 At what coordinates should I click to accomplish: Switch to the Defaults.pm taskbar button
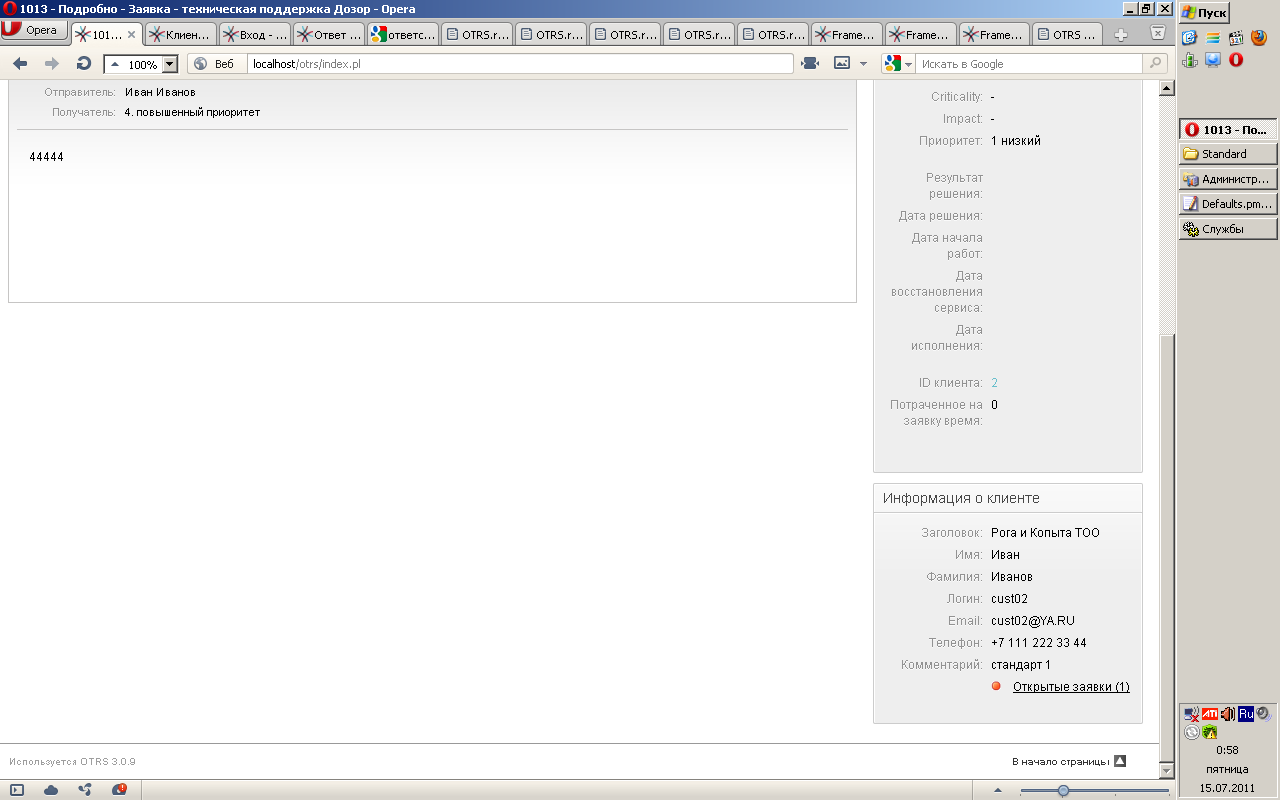coord(1228,204)
